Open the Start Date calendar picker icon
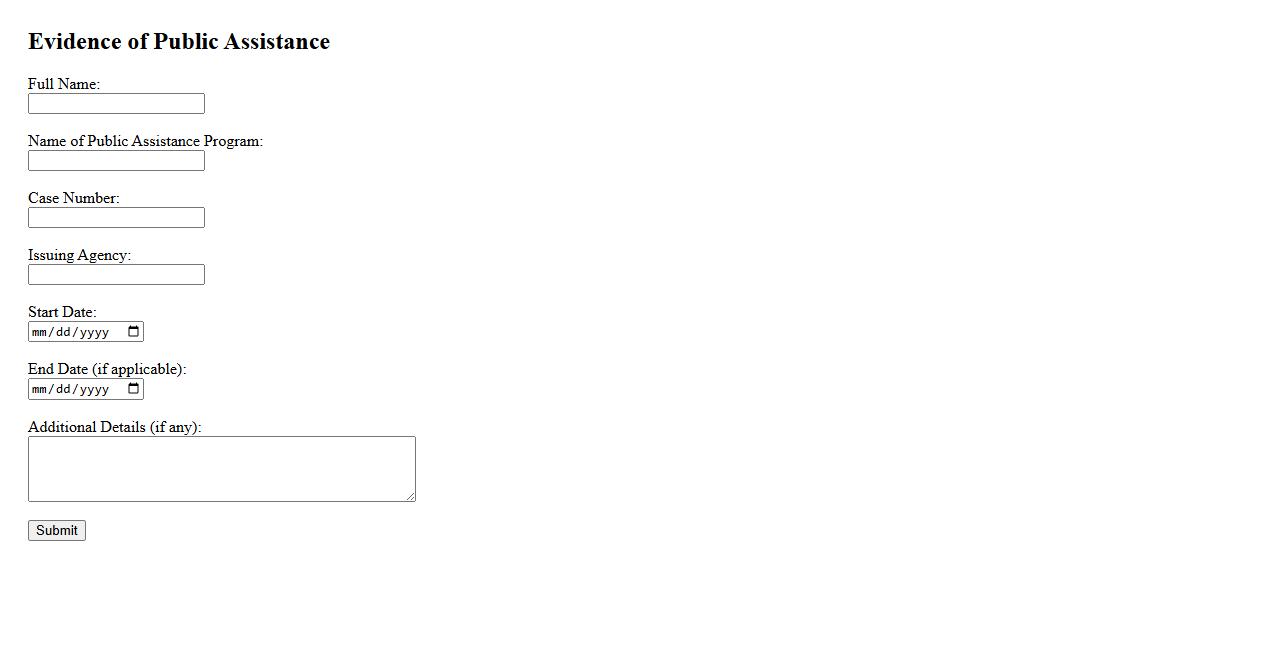 134,332
